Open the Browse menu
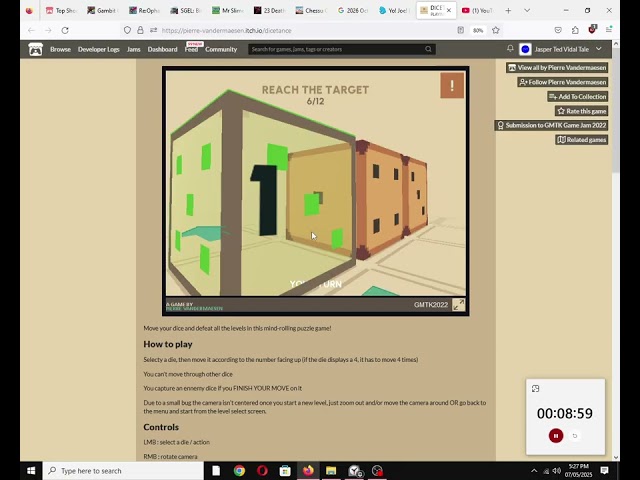Image resolution: width=640 pixels, height=480 pixels. click(60, 49)
